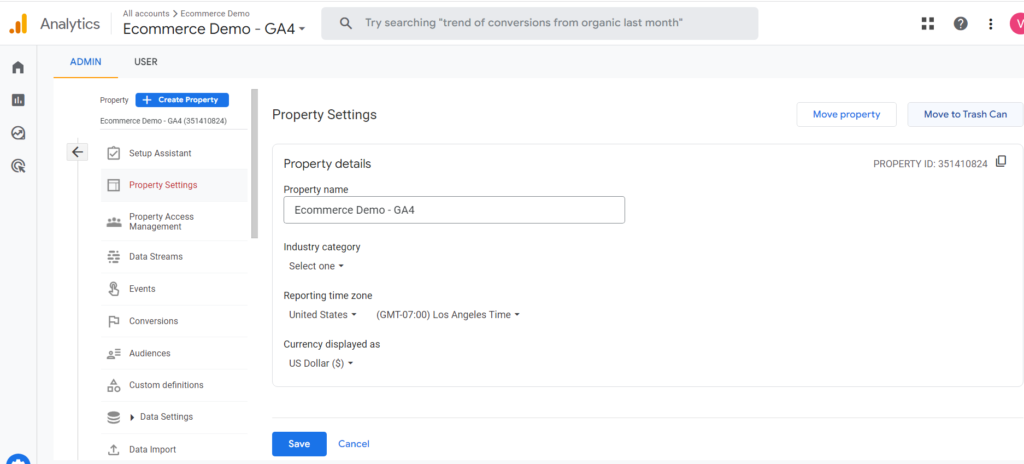The image size is (1024, 464).
Task: Switch to the USER tab
Action: (x=145, y=62)
